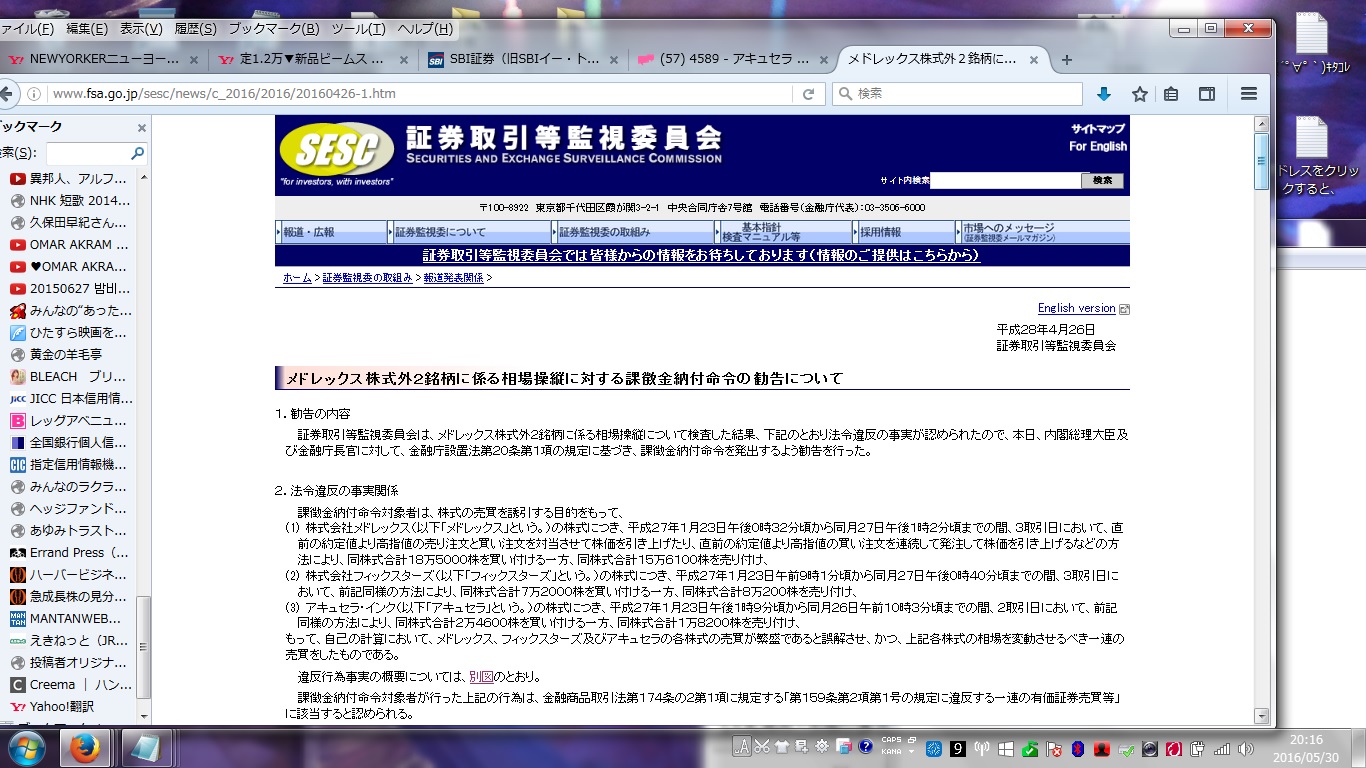Click in the bookmarks sidebar search field
Image resolution: width=1366 pixels, height=768 pixels.
pos(88,154)
